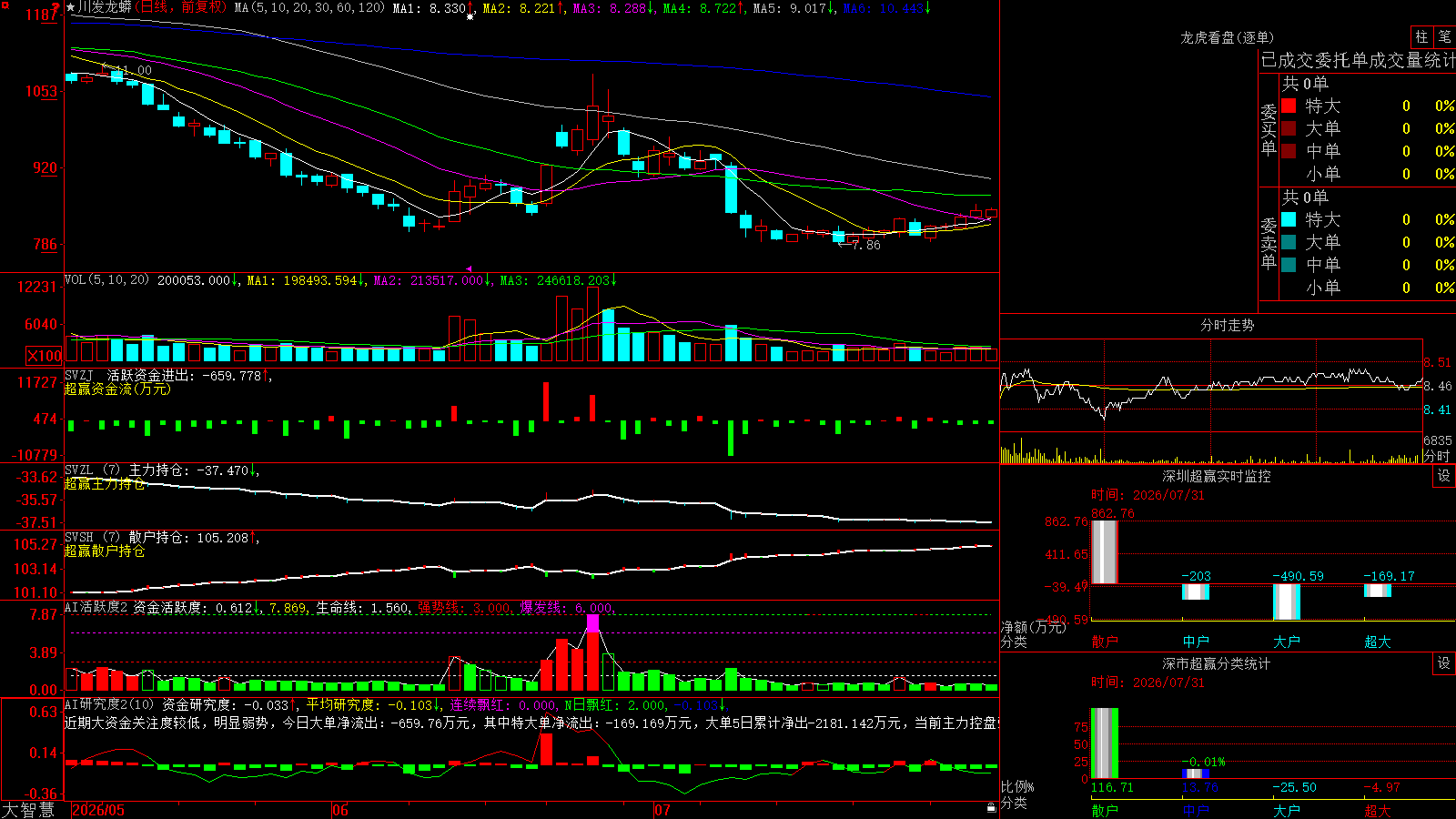Click the MA(5,10,20,30,60,120) indicator label
The height and width of the screenshot is (819, 1456).
click(309, 8)
